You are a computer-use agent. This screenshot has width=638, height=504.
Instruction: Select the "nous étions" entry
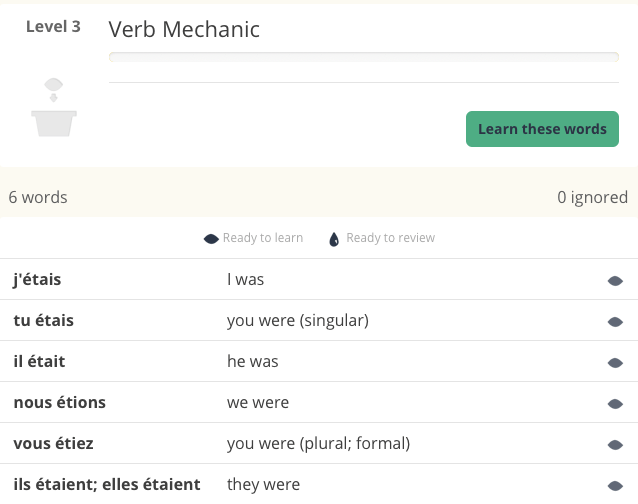59,403
